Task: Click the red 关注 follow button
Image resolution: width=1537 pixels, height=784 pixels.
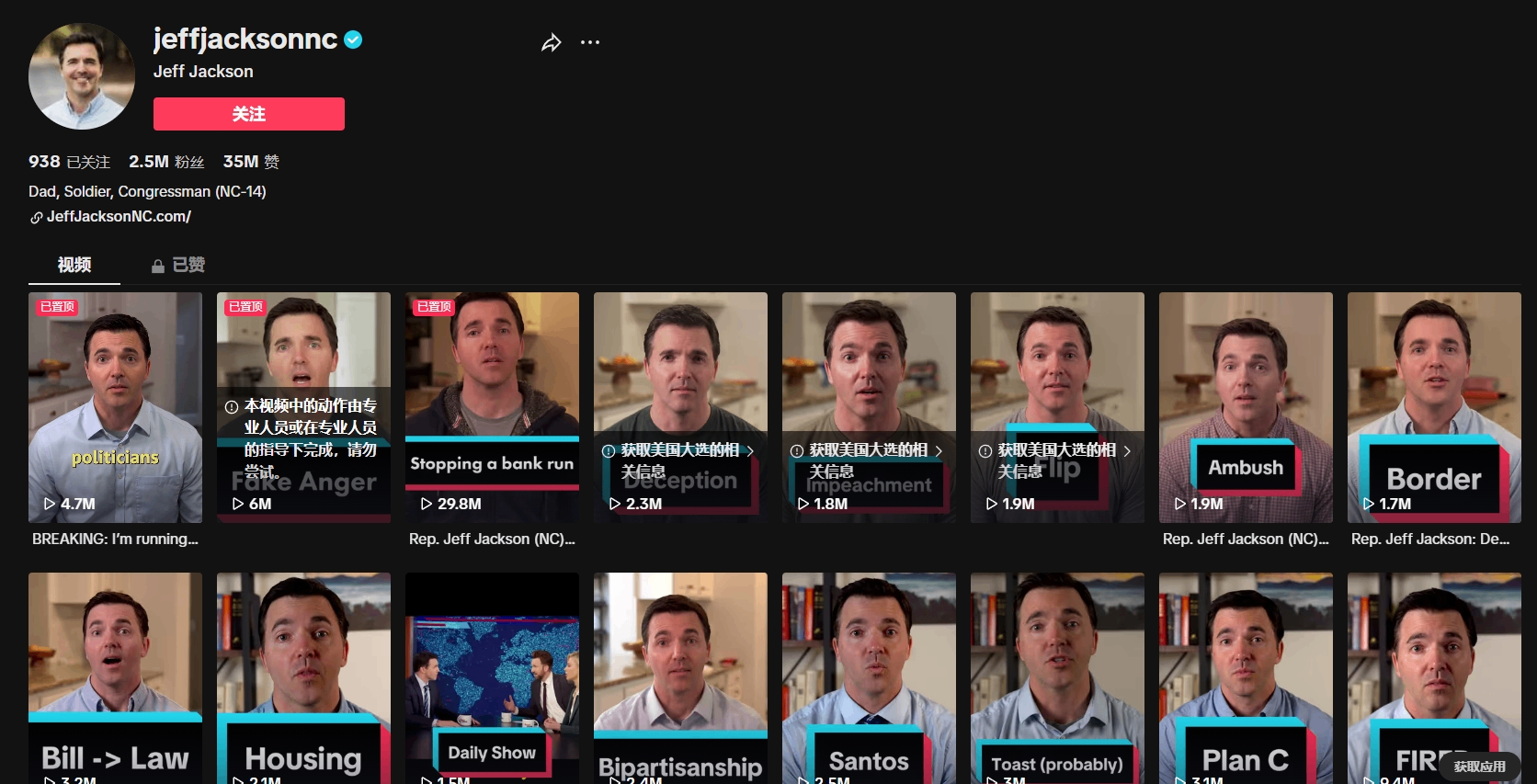Action: 249,114
